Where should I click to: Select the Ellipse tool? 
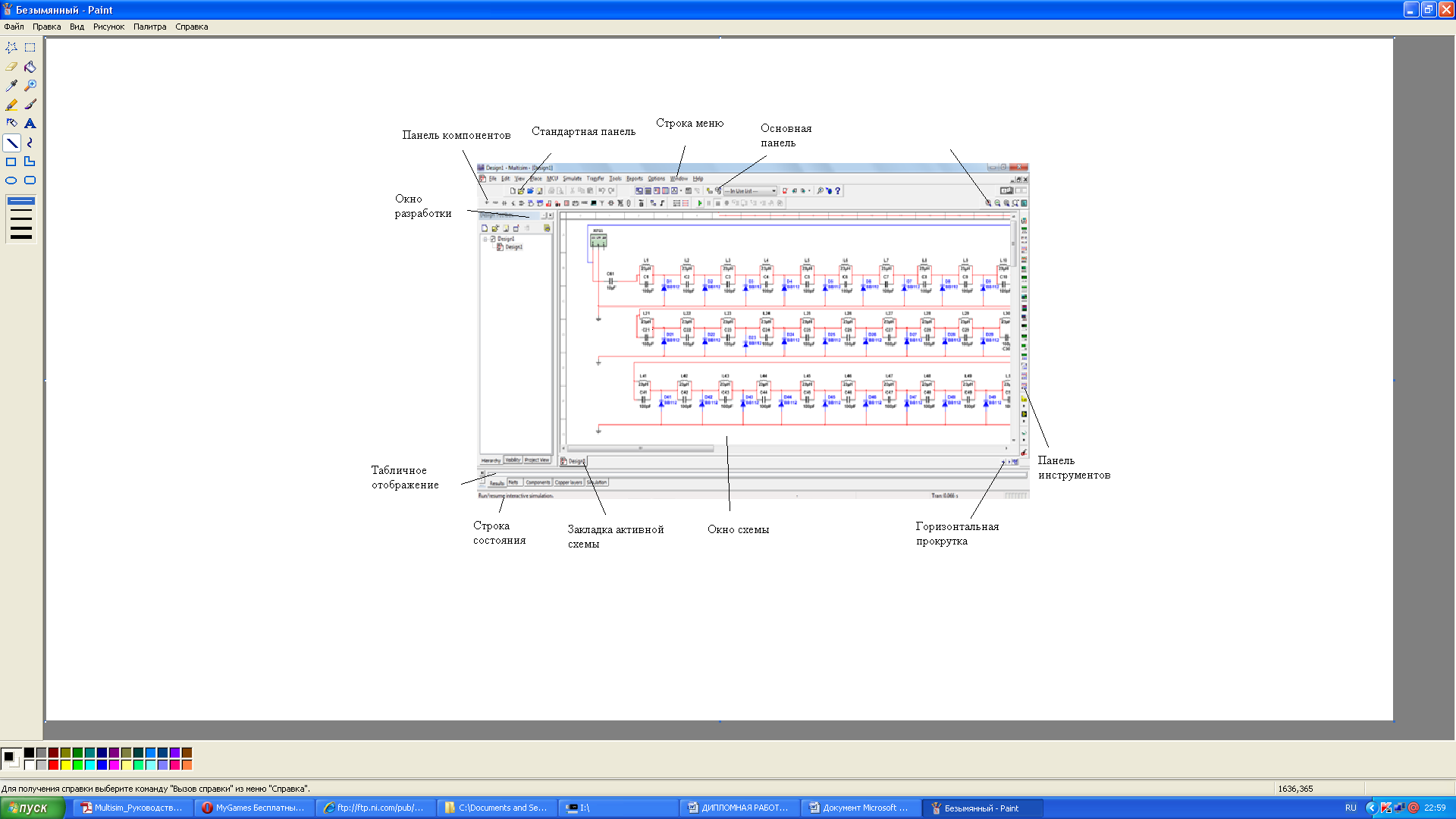coord(11,180)
